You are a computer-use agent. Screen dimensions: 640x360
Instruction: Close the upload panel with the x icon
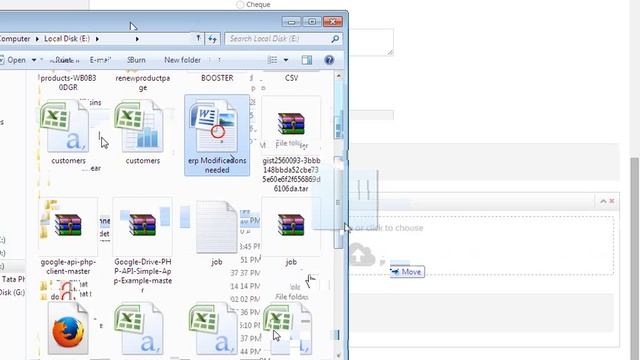click(612, 201)
